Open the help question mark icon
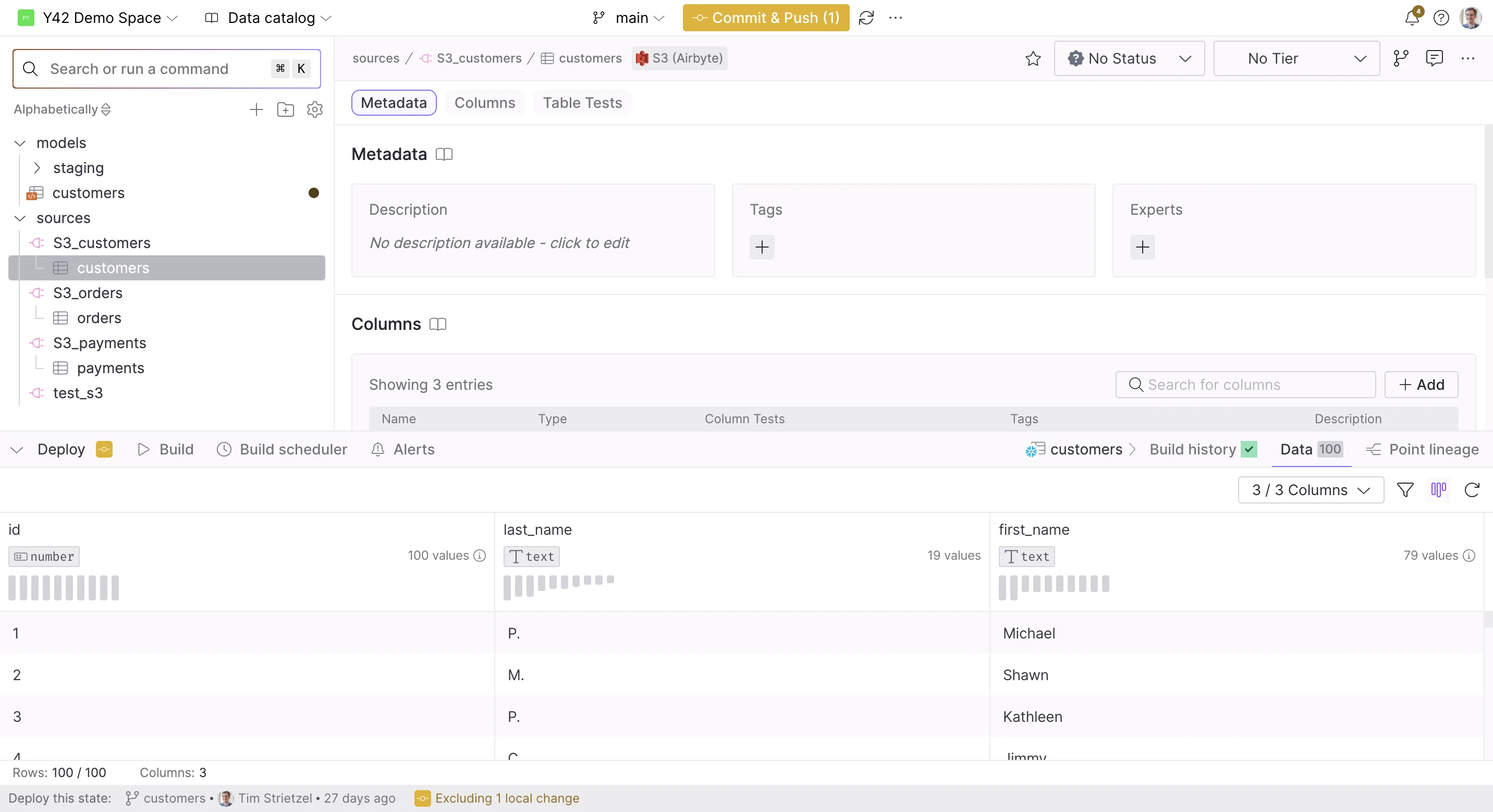This screenshot has width=1493, height=812. 1441,18
